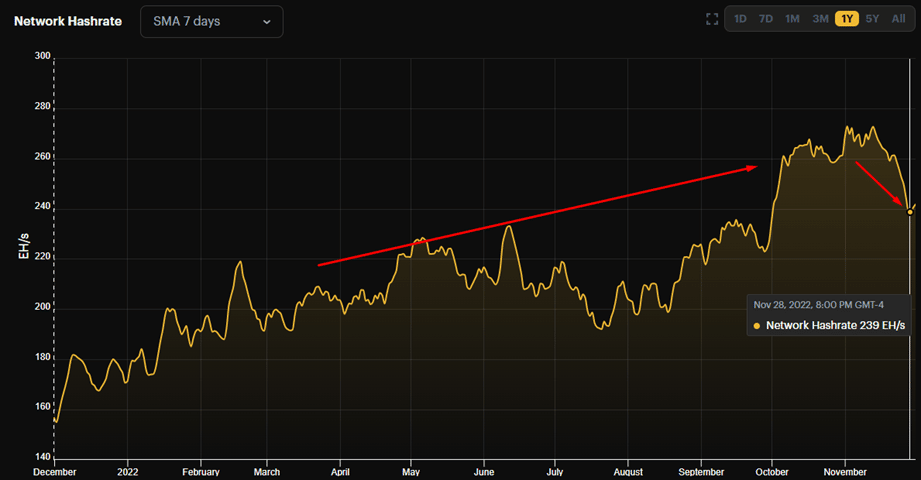921x480 pixels.
Task: Click the chevron arrow in SMA dropdown
Action: click(x=267, y=22)
